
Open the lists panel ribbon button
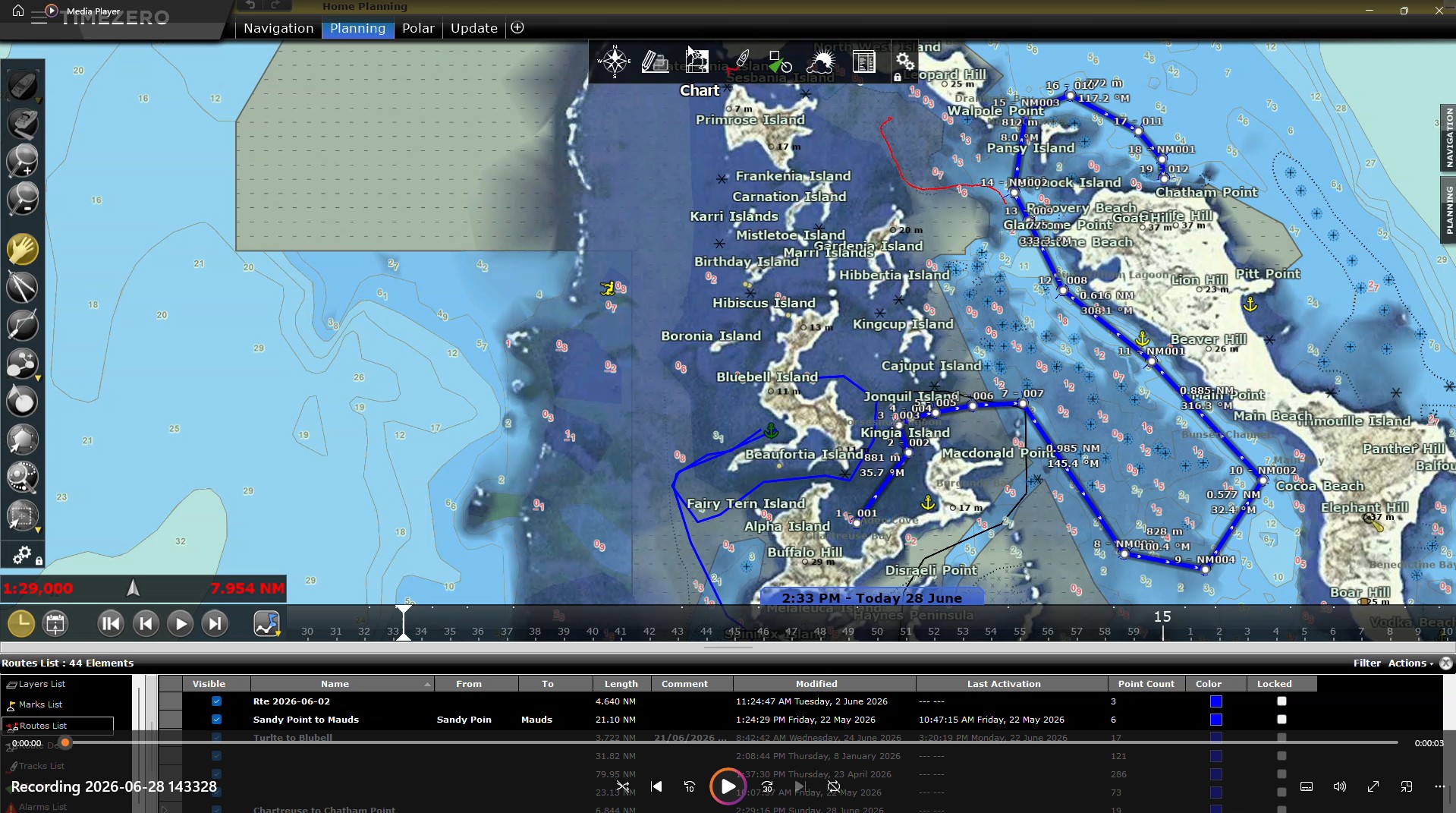point(863,61)
